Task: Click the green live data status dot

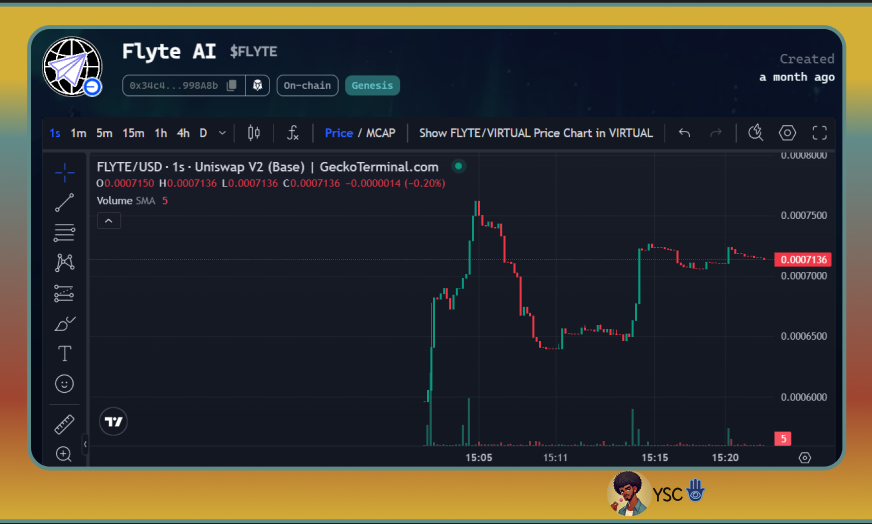Action: [x=458, y=166]
